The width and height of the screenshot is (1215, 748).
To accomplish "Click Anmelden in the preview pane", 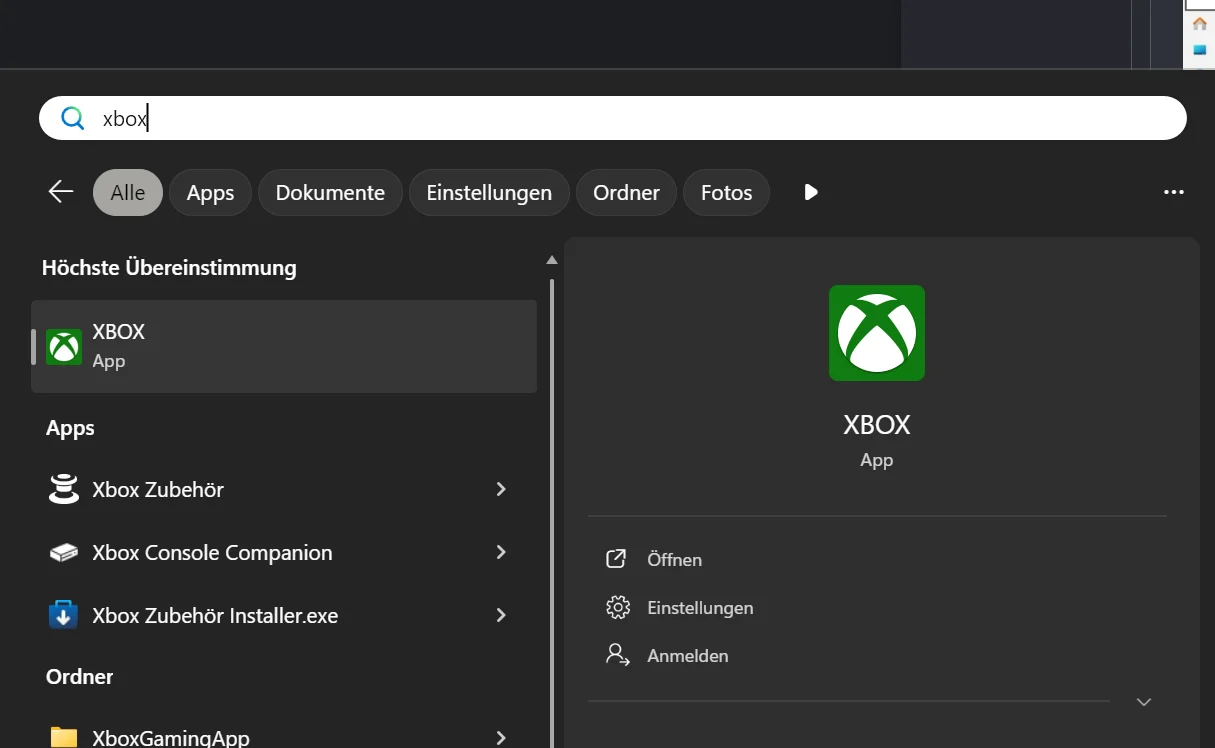I will [x=688, y=655].
